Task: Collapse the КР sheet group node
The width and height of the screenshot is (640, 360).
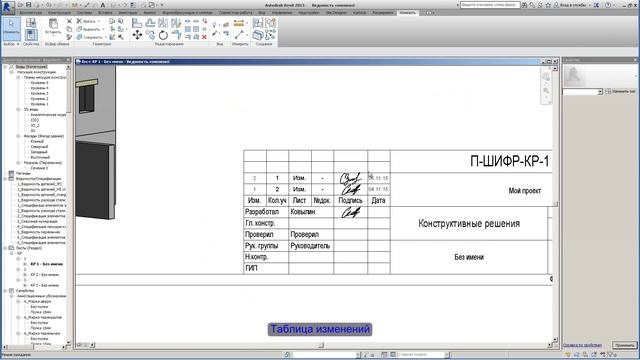Action: coord(12,253)
